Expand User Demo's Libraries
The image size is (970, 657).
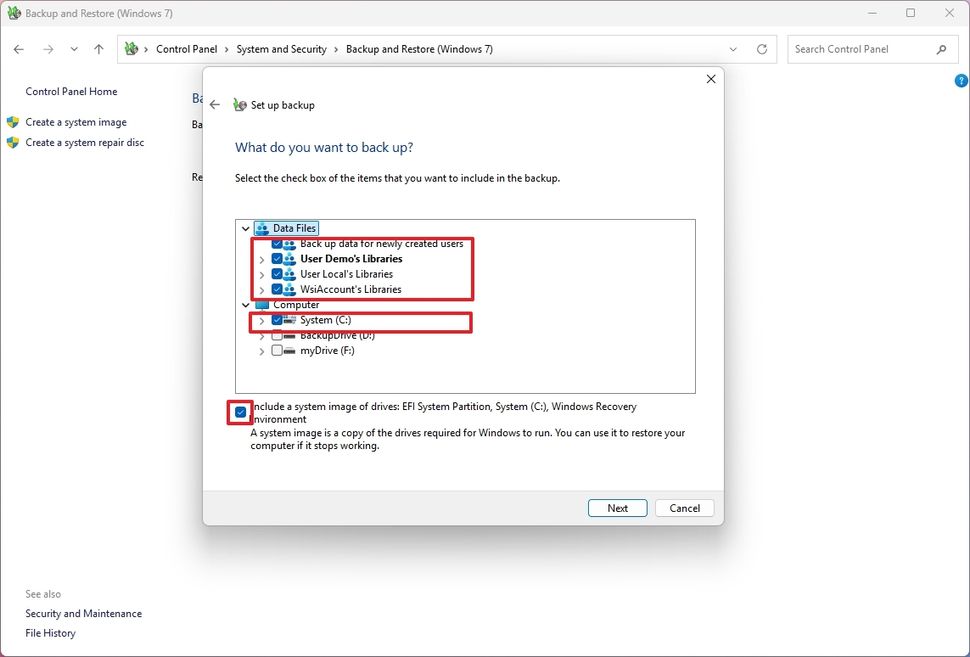pos(262,258)
